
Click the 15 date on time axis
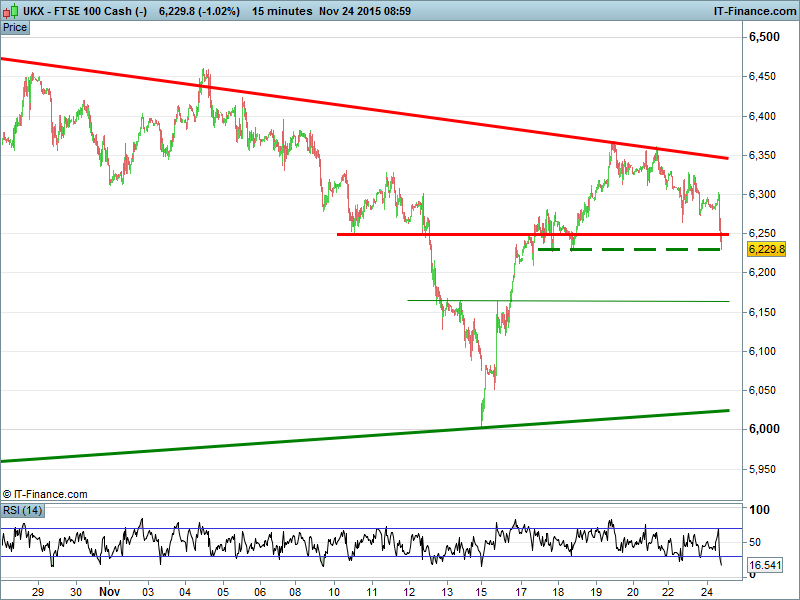click(481, 591)
